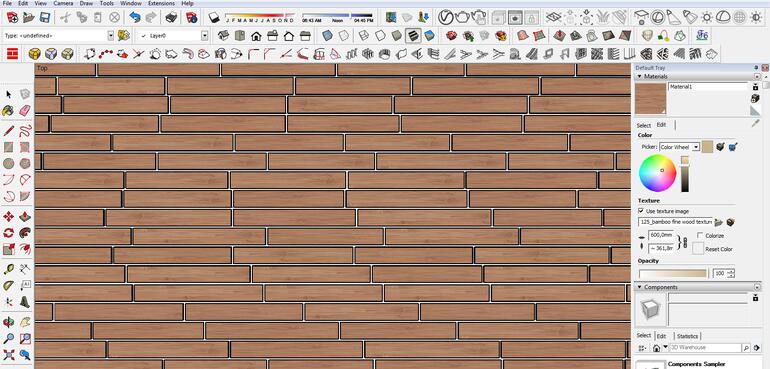Open the Color Wheel picker dropdown
The image size is (770, 369).
click(695, 147)
